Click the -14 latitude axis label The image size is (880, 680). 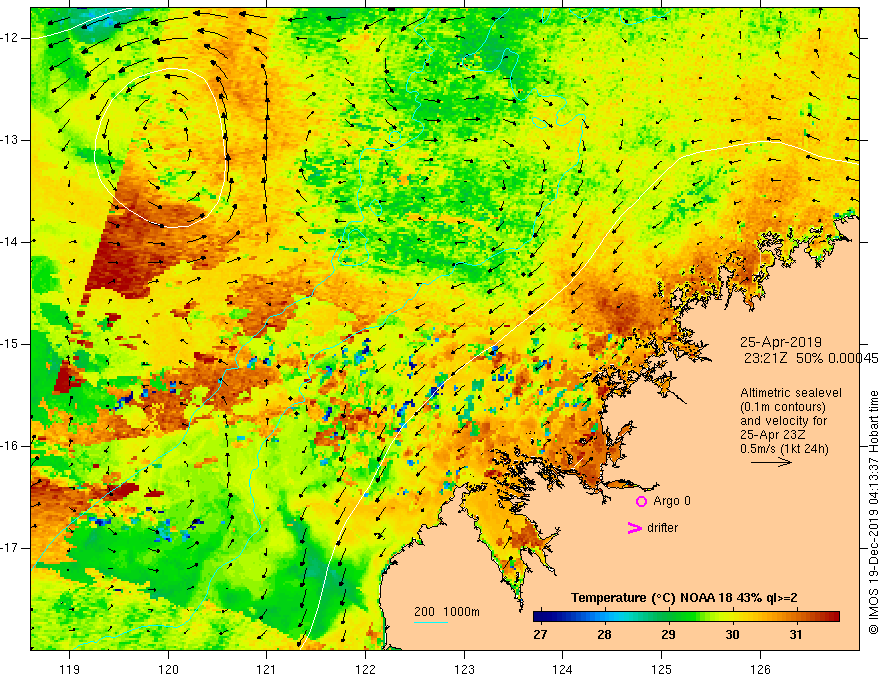point(10,242)
